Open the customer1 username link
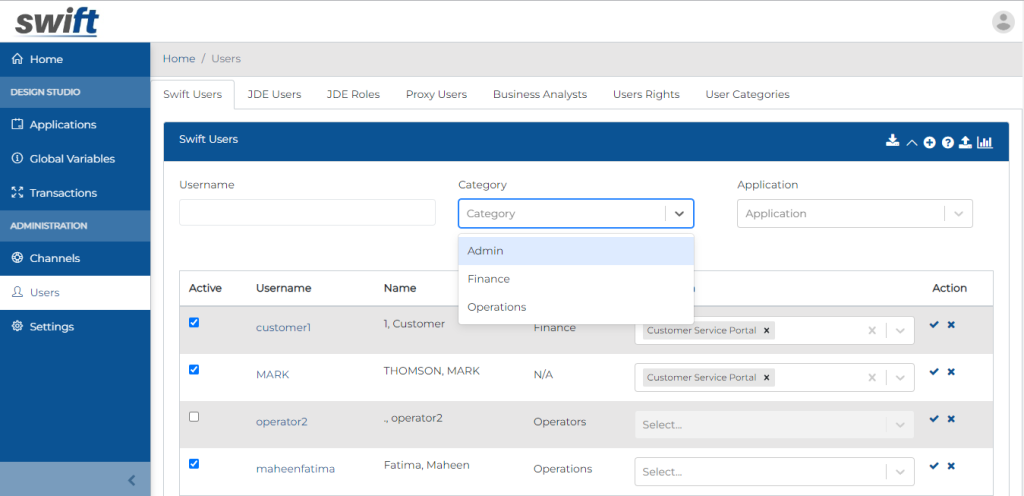The width and height of the screenshot is (1024, 496). coord(283,328)
